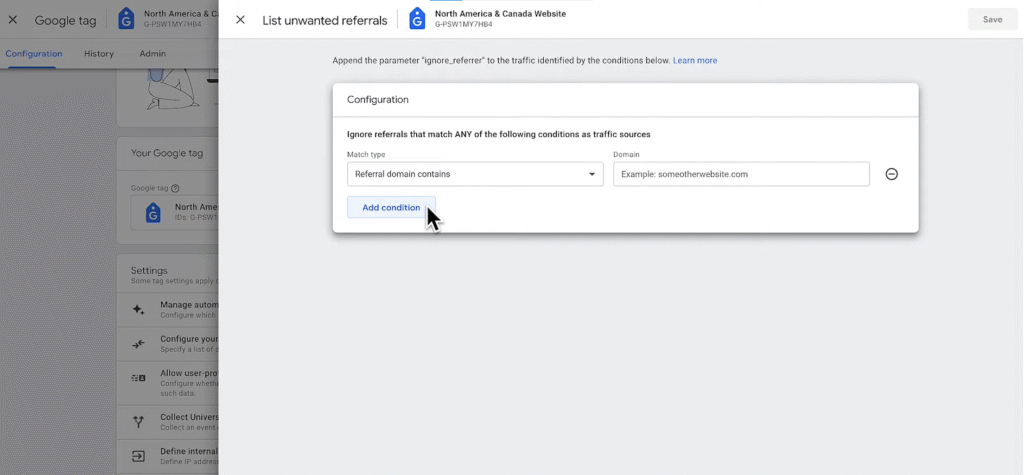Click the Google tag icon in background header
The height and width of the screenshot is (475, 1024).
tap(126, 19)
